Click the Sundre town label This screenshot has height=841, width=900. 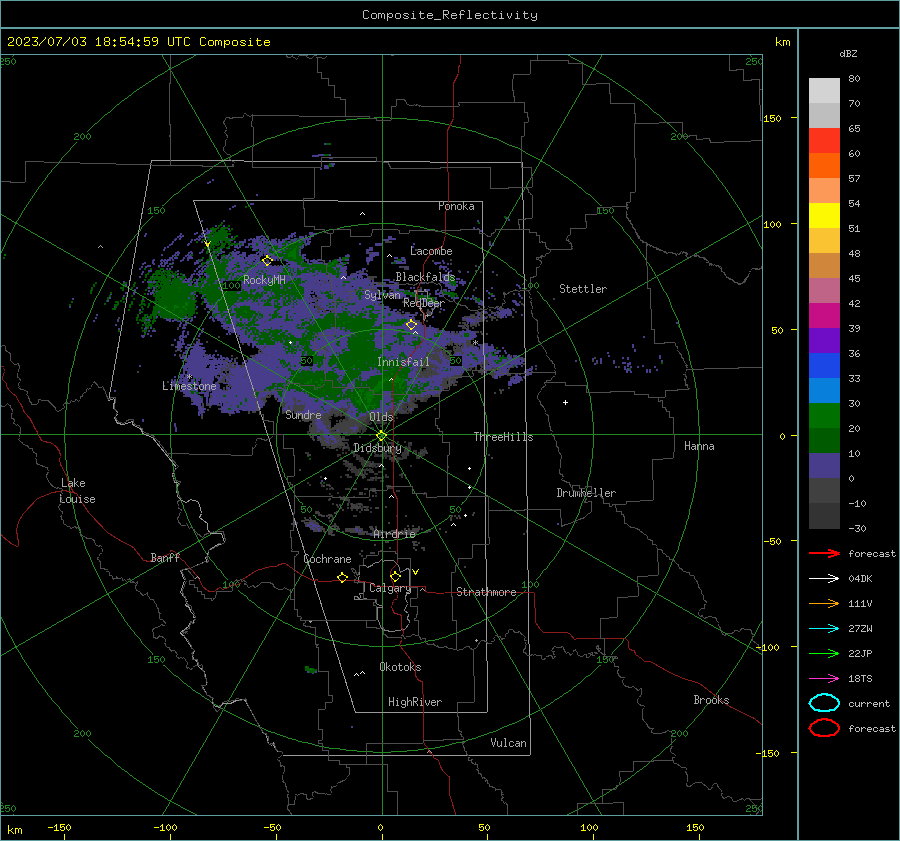click(x=303, y=415)
